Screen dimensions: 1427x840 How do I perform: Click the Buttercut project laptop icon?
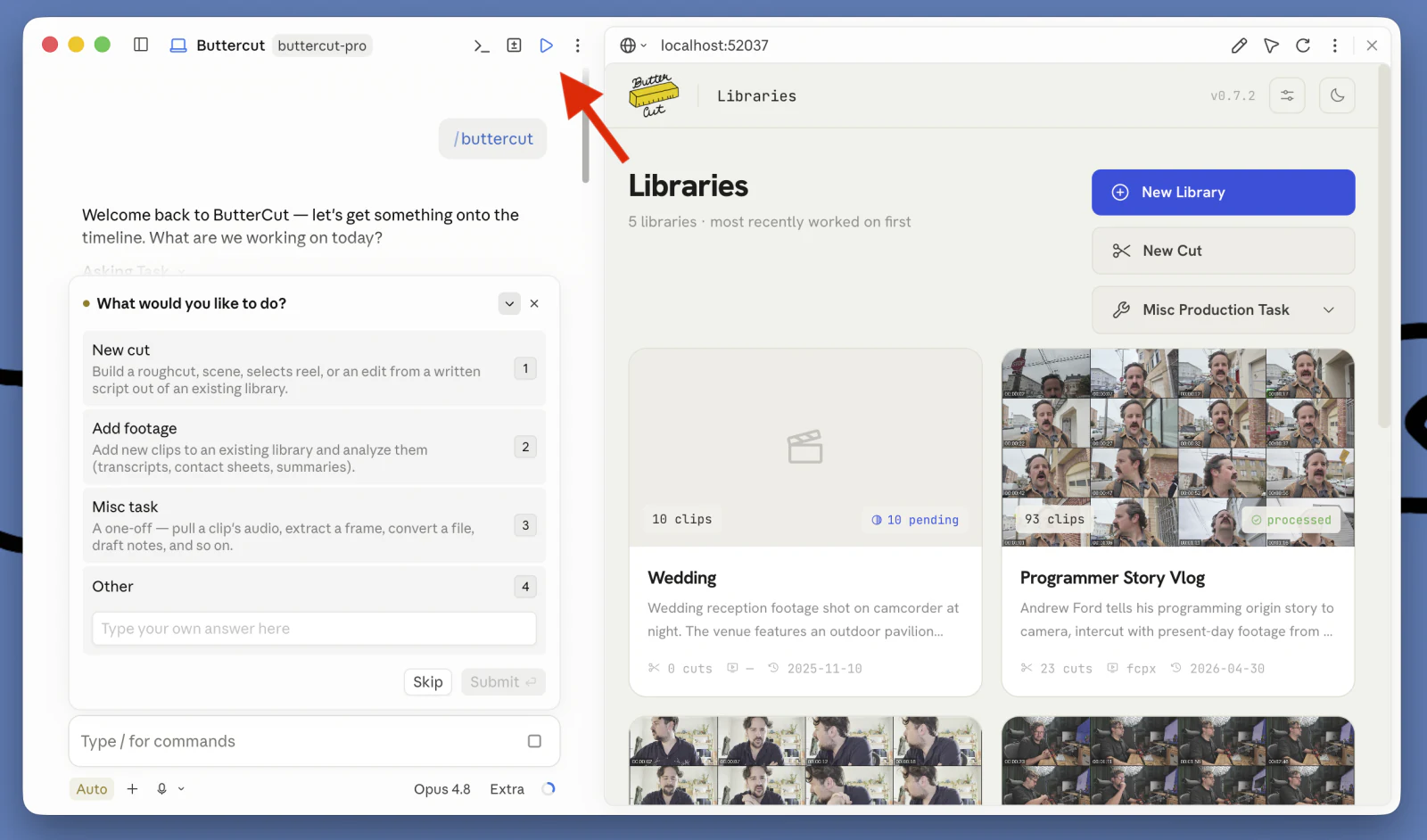point(178,45)
